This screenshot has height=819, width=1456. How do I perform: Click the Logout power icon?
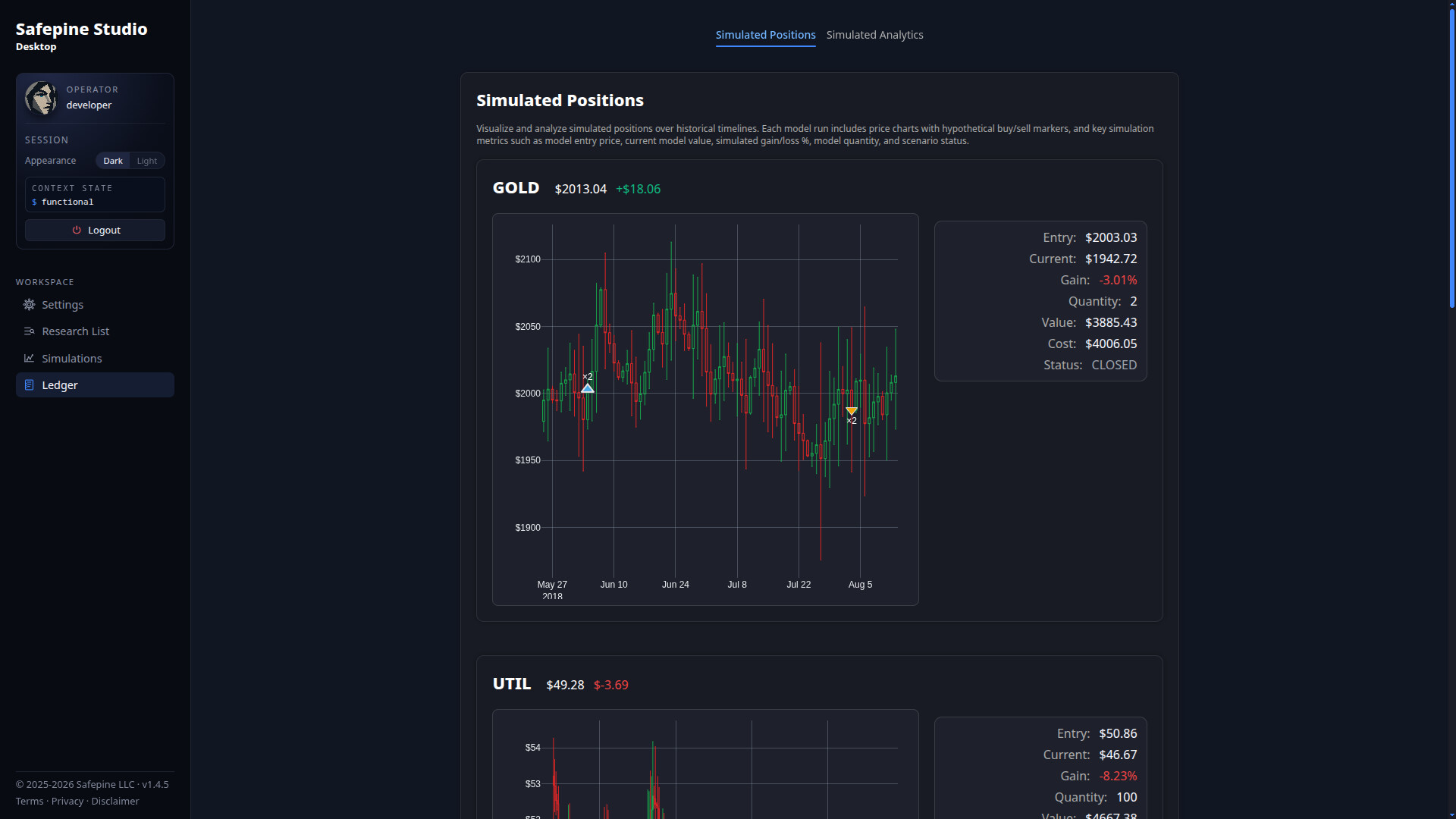coord(77,231)
